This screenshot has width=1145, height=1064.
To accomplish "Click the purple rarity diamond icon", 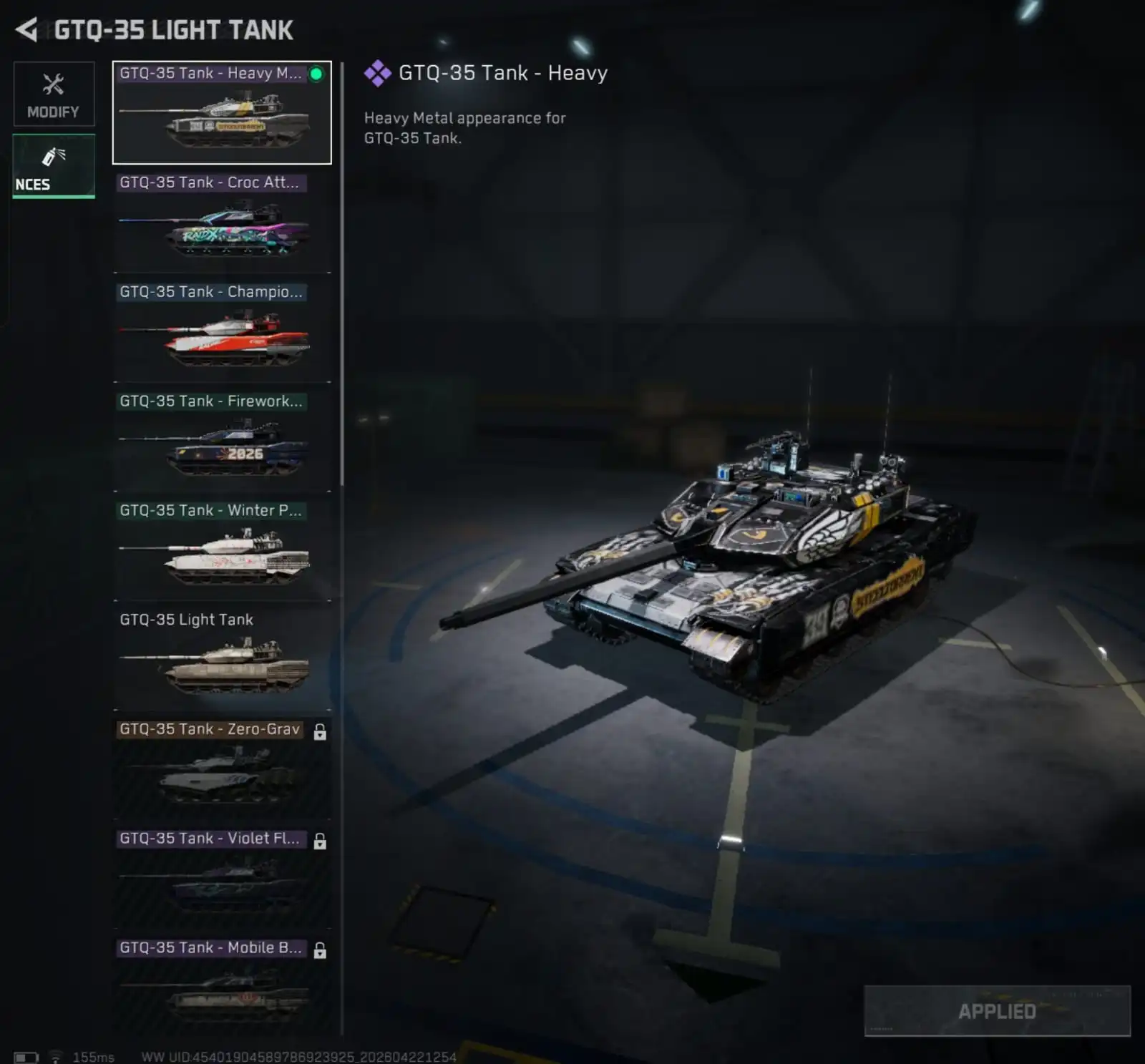I will coord(377,73).
